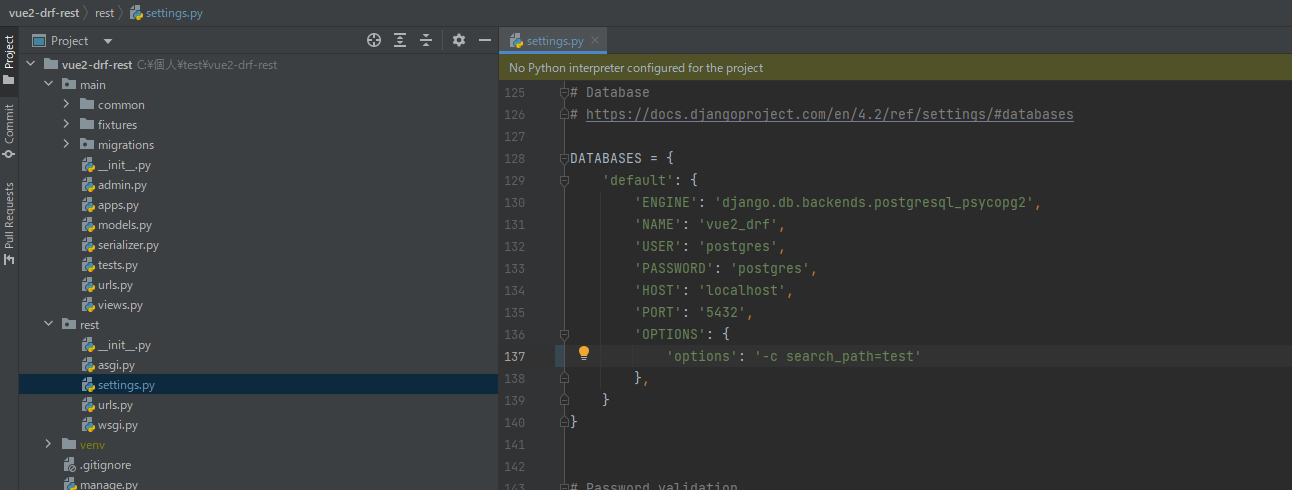
Task: Click the Collapse All icon in Project panel
Action: click(x=426, y=40)
